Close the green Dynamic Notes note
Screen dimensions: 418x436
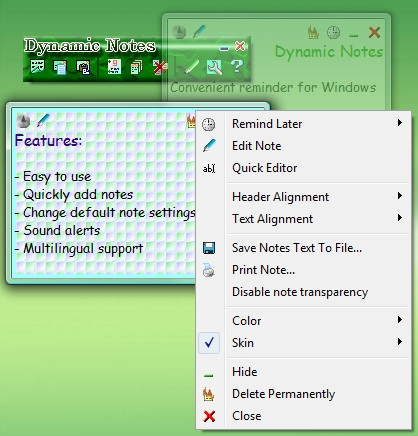tap(374, 32)
